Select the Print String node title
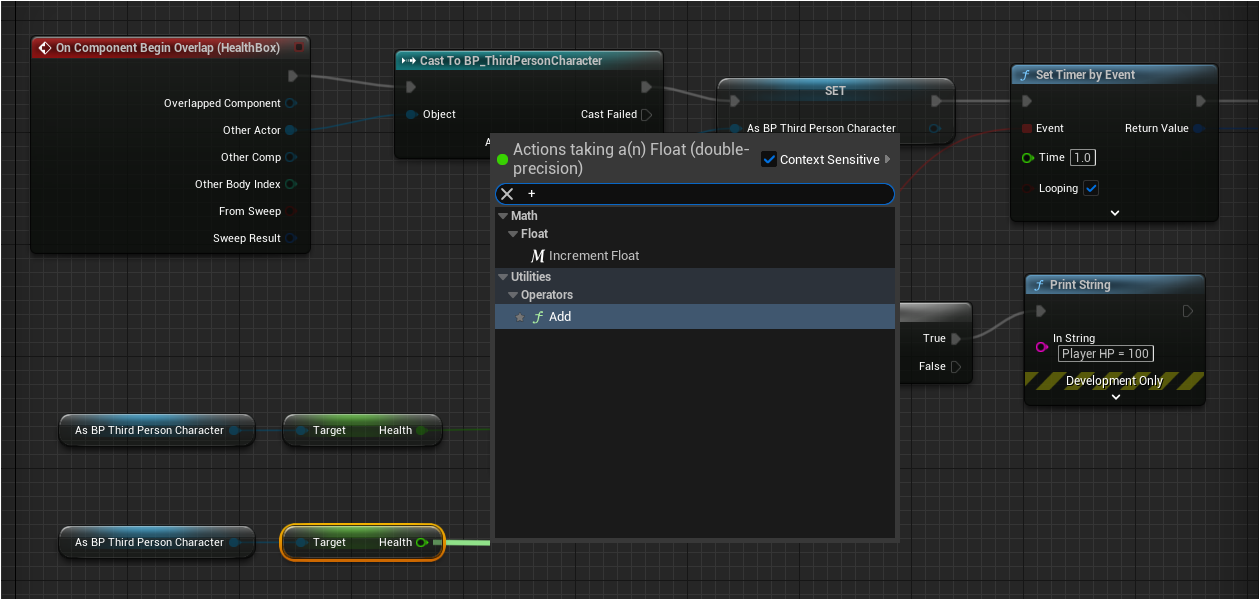Screen dimensions: 1260x600 tap(1080, 285)
